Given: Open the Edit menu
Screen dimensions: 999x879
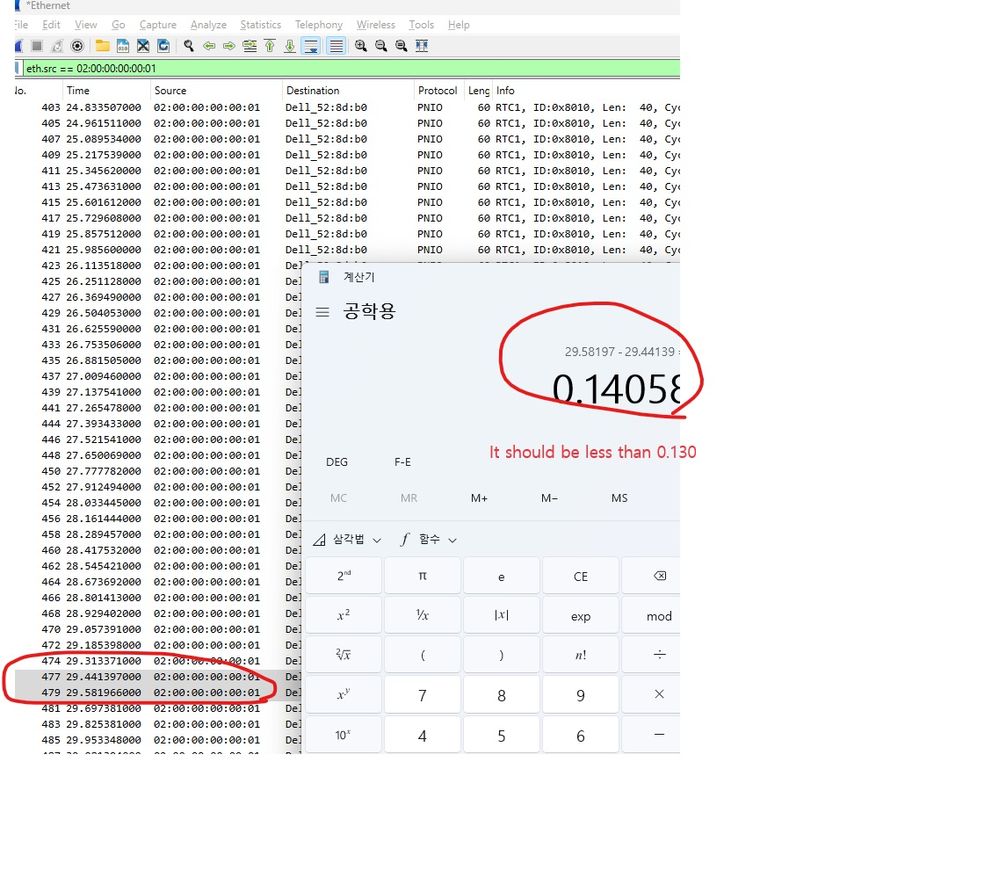Looking at the screenshot, I should point(51,25).
